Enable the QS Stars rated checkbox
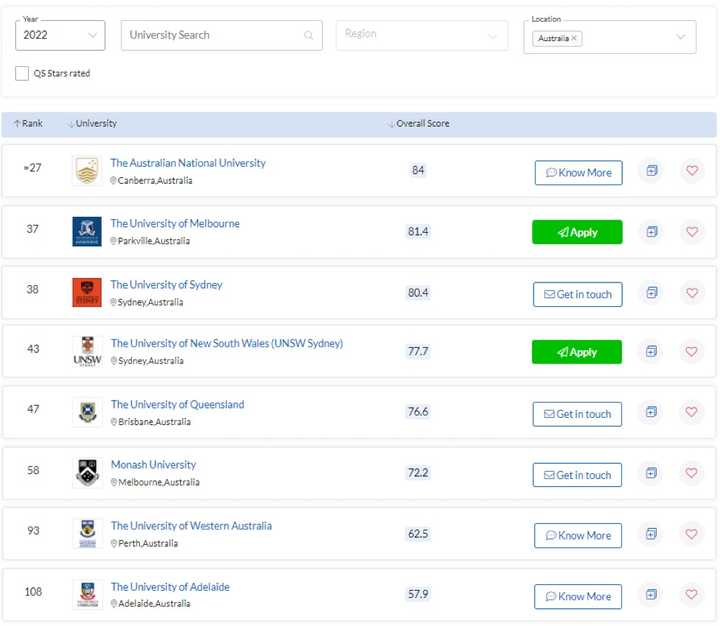720x626 pixels. (22, 73)
